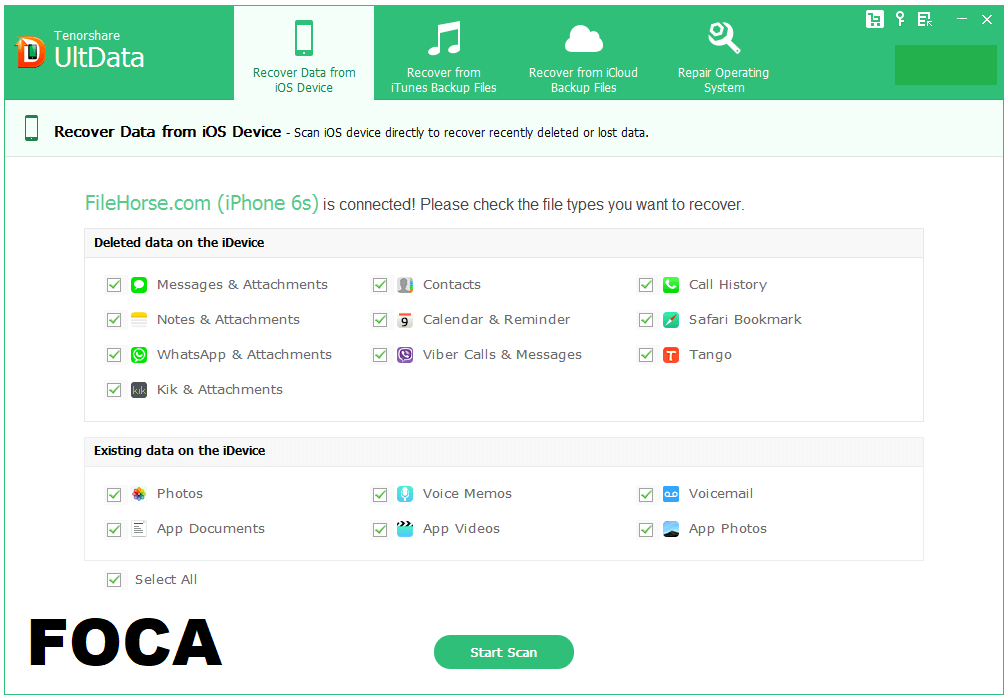Open Repair Operating System tab
1008x698 pixels.
point(724,53)
